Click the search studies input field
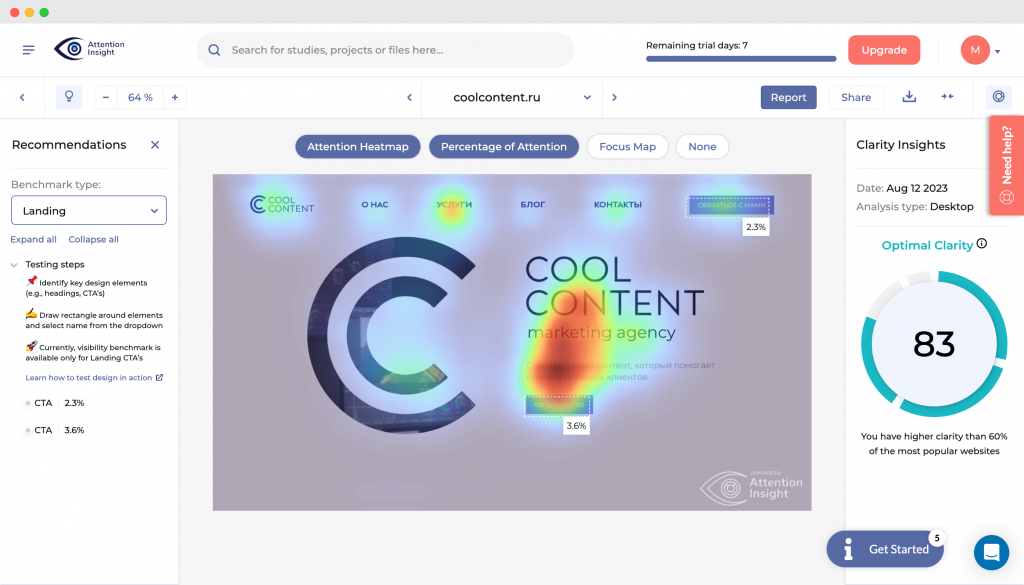Image resolution: width=1024 pixels, height=585 pixels. pos(385,50)
